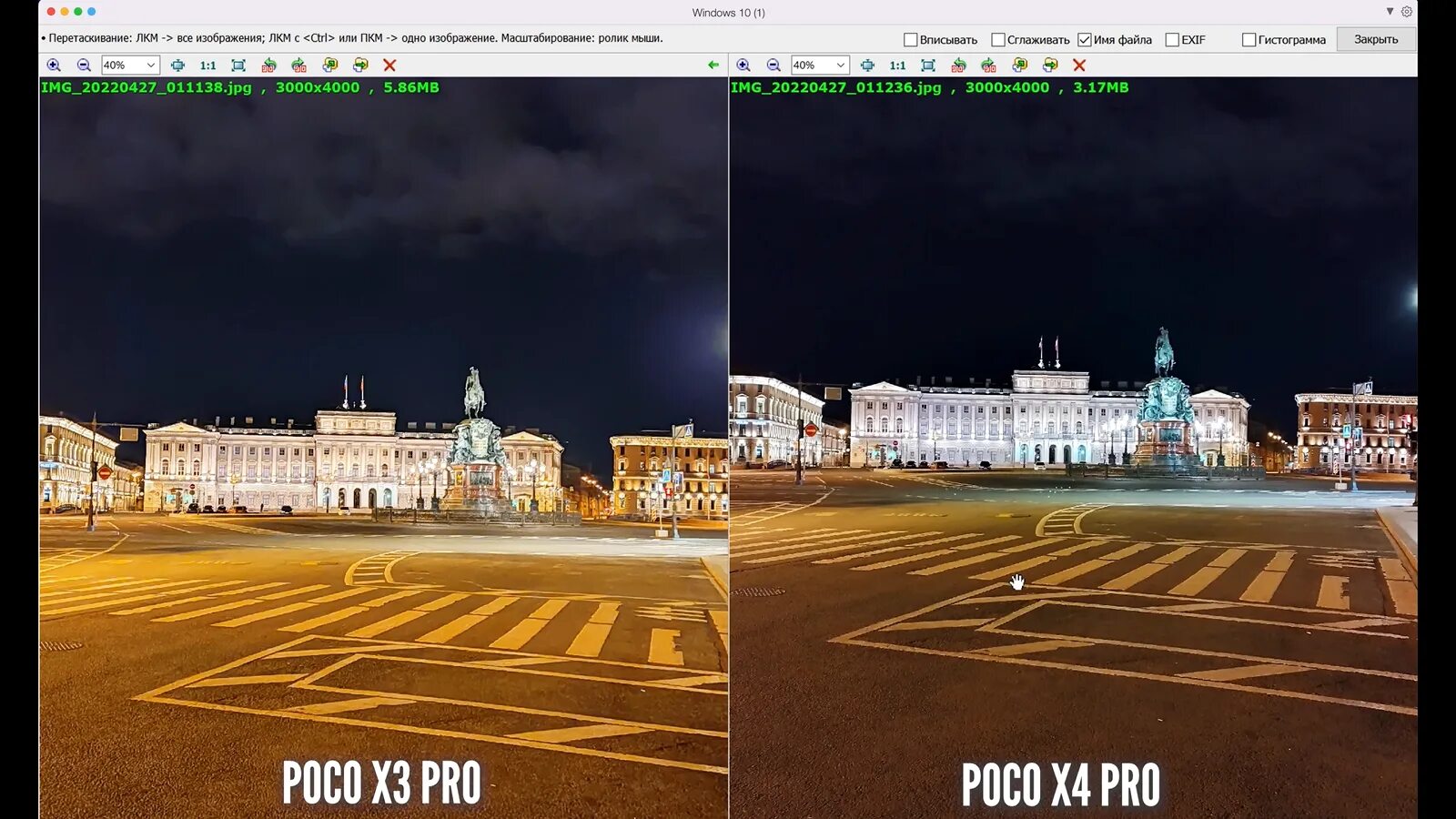Viewport: 1456px width, 819px height.
Task: Set left image to 1:1 actual size
Action: coord(207,66)
